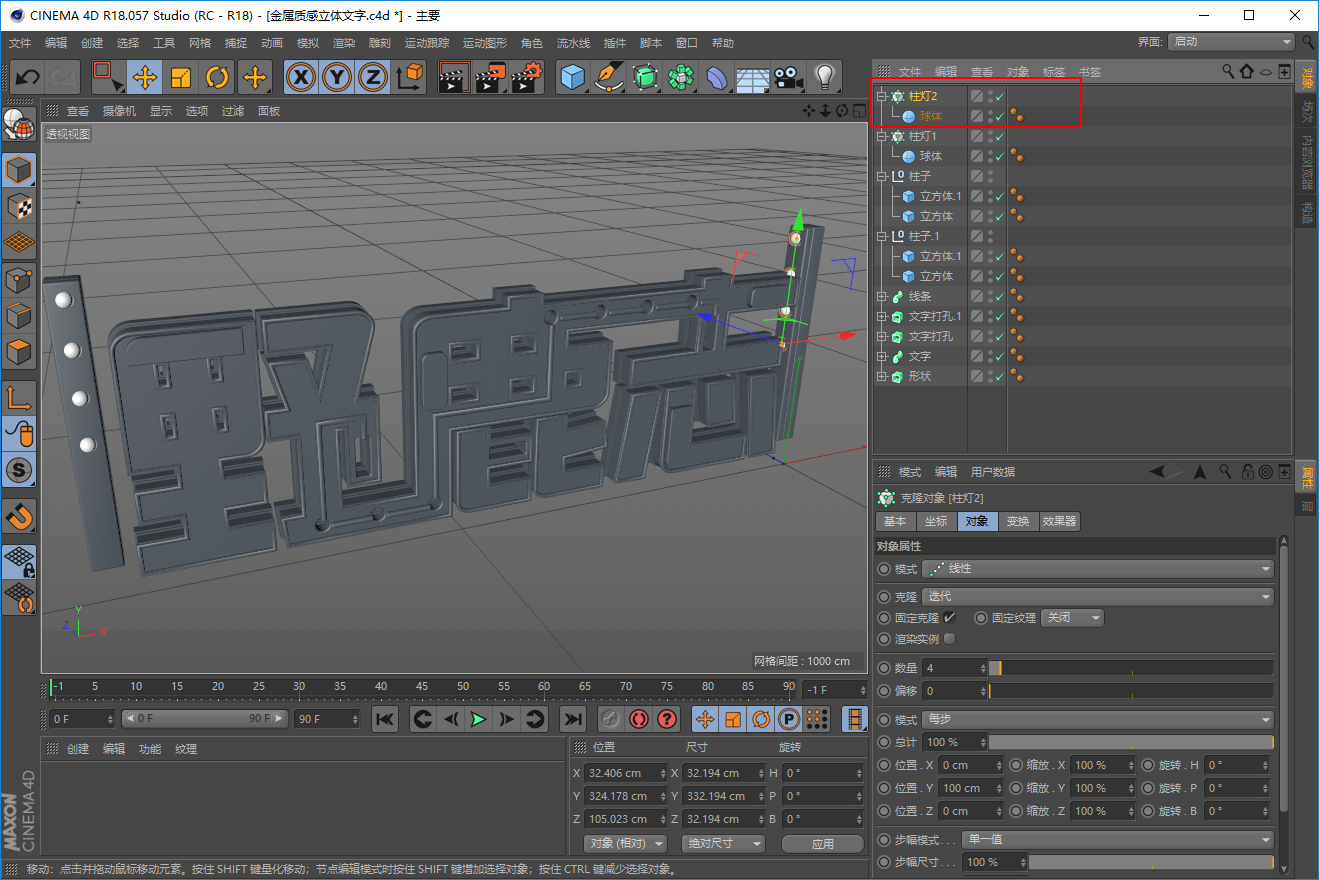Click the Deformer object icon
The image size is (1319, 880).
(717, 77)
